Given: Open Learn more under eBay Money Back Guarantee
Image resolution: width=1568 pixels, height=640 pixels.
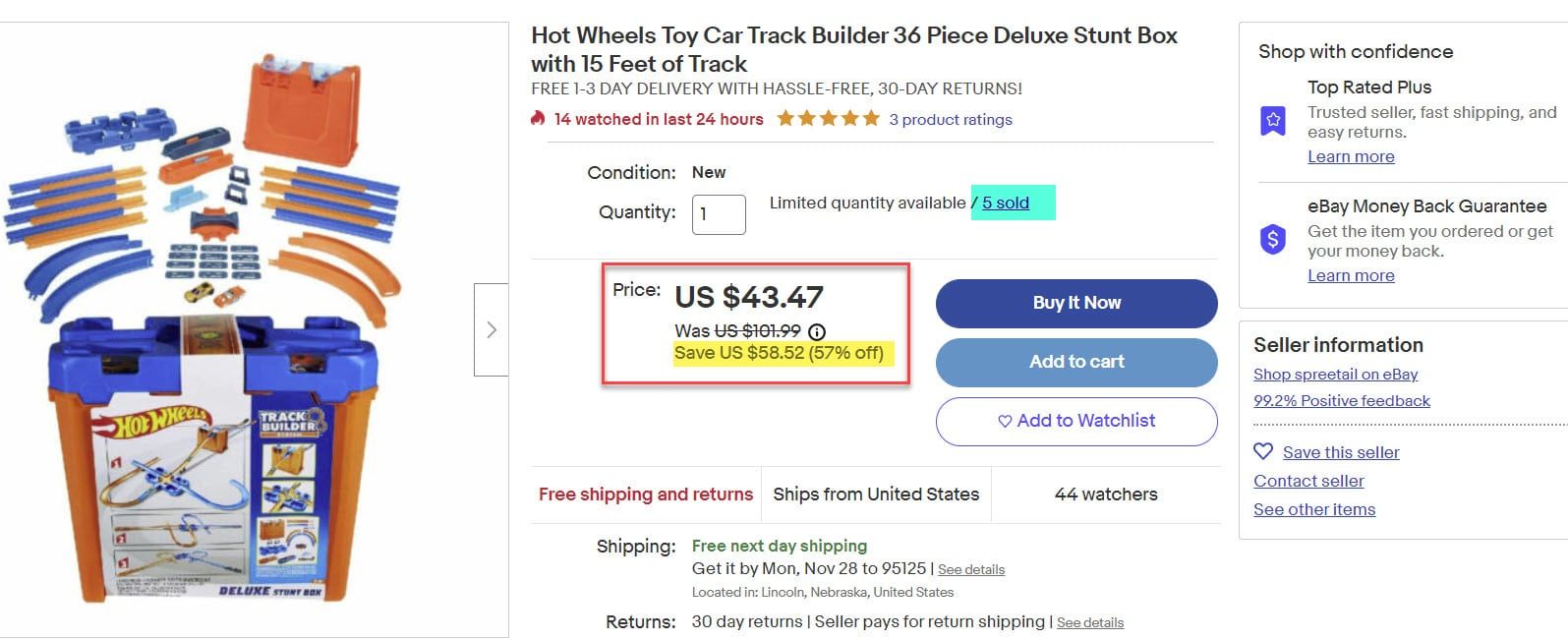Looking at the screenshot, I should [x=1351, y=275].
